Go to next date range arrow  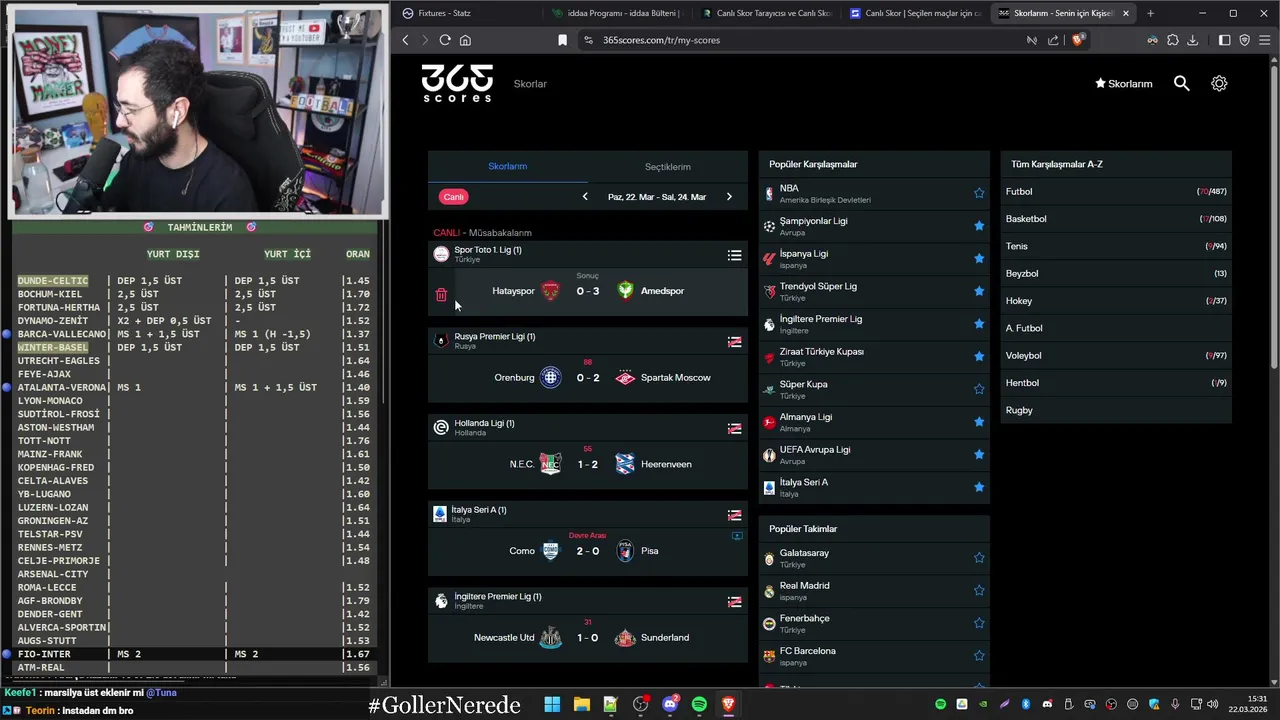pyautogui.click(x=729, y=197)
